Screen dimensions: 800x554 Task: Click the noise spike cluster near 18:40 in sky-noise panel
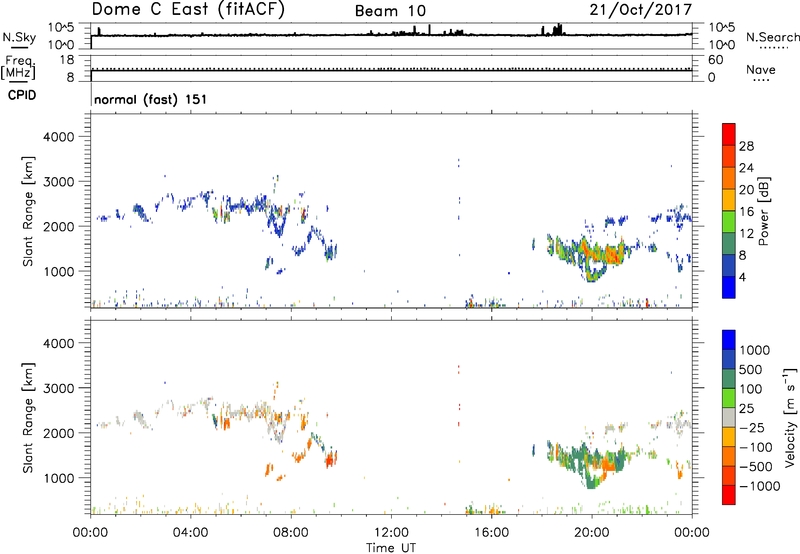point(556,30)
